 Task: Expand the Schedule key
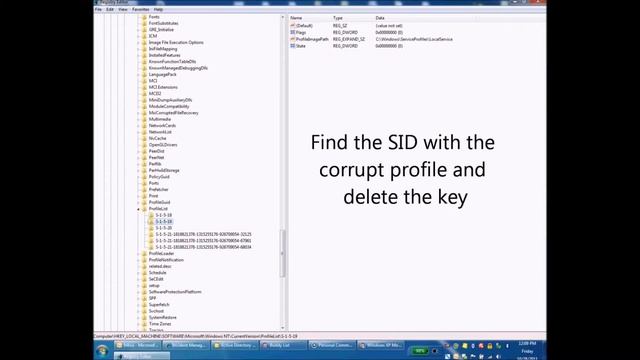click(138, 273)
